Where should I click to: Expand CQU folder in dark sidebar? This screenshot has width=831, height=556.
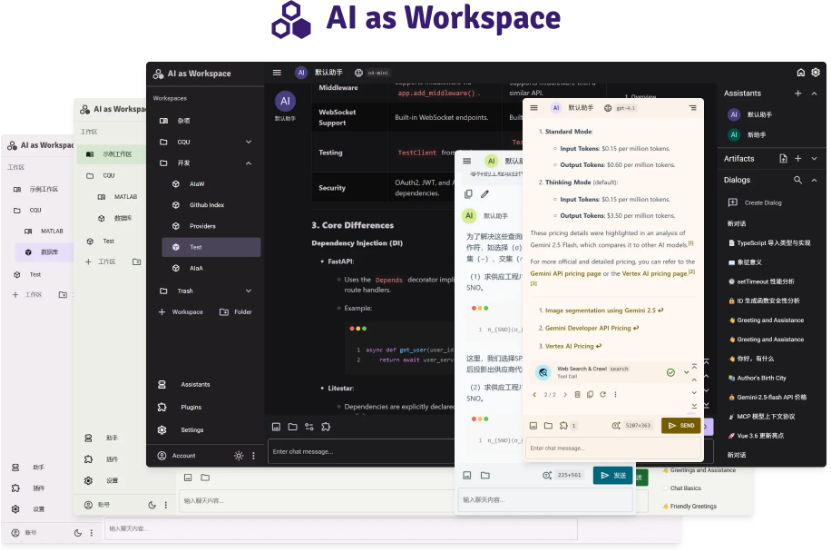point(248,142)
